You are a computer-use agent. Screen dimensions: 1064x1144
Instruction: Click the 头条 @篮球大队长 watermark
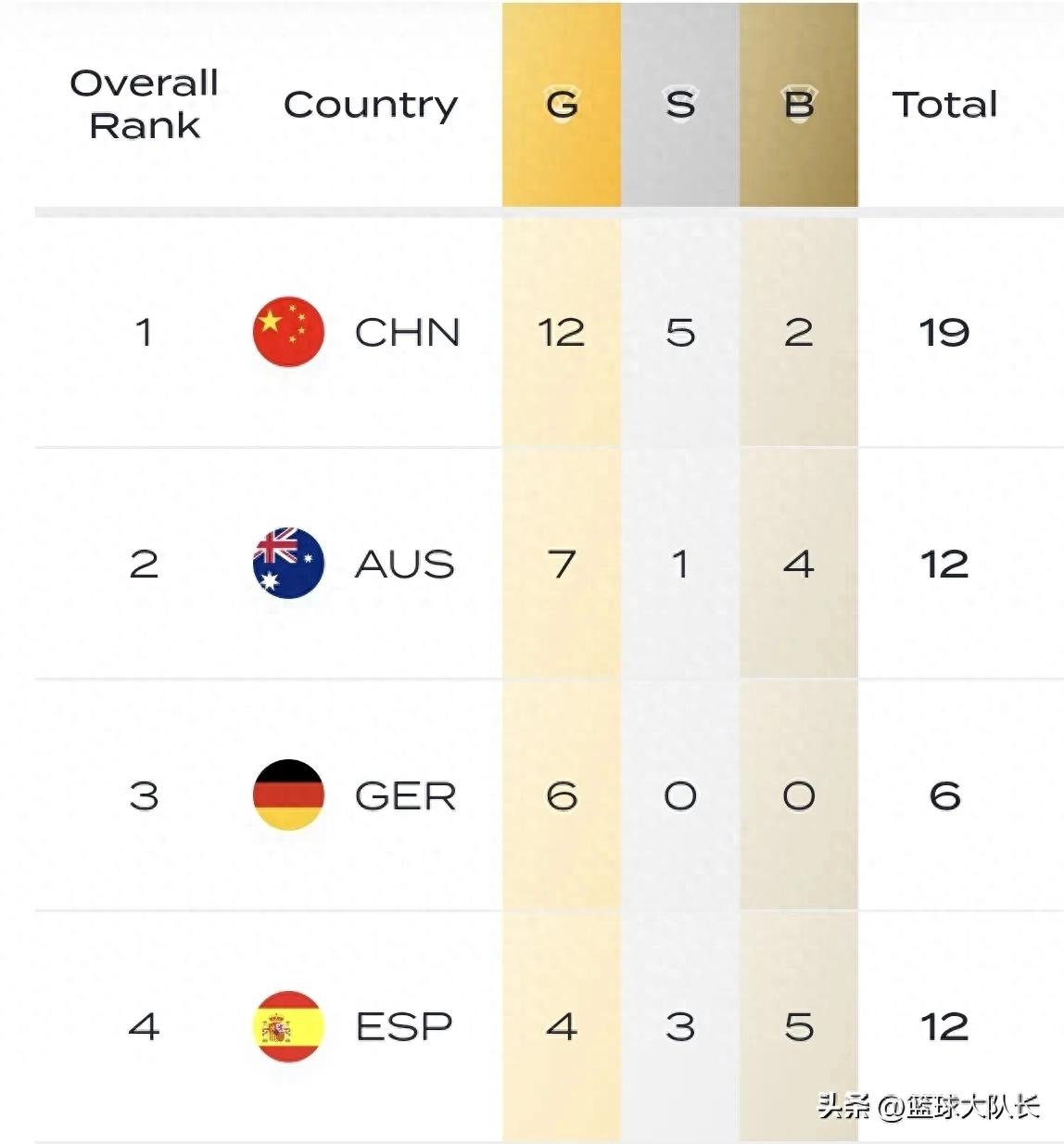point(929,1106)
